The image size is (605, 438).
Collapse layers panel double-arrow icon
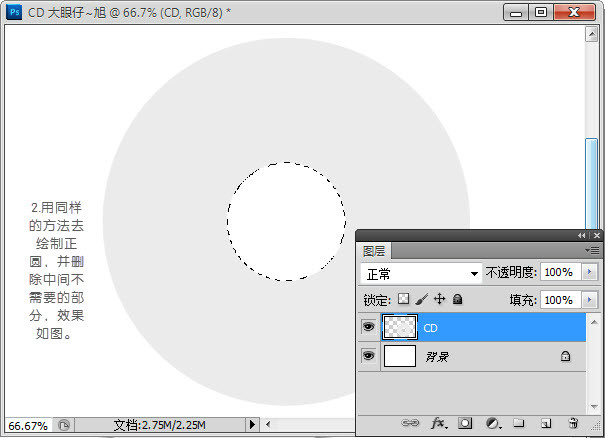(581, 235)
